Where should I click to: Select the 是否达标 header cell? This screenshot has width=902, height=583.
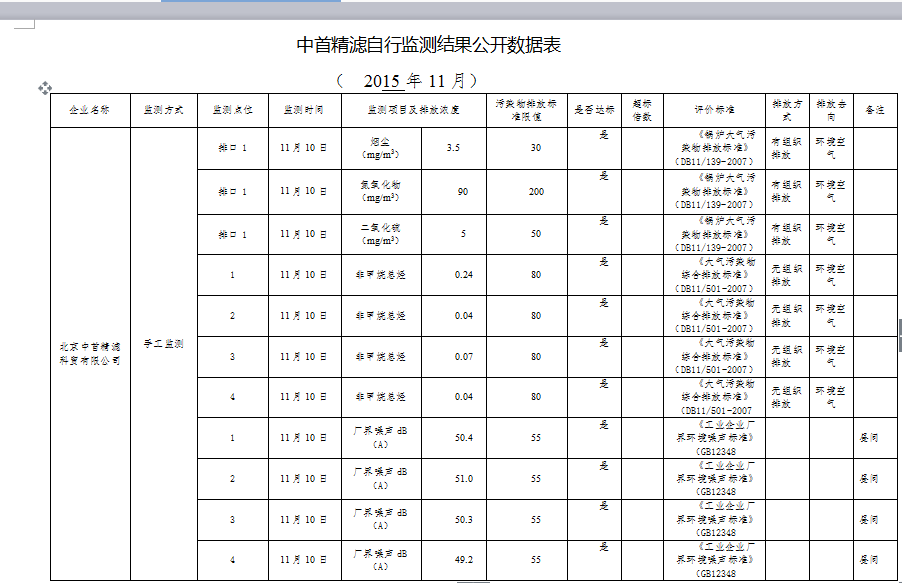point(594,110)
